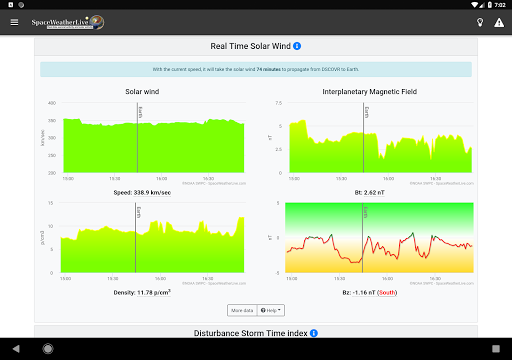Click the Earth marker on solar wind speed chart

click(140, 112)
